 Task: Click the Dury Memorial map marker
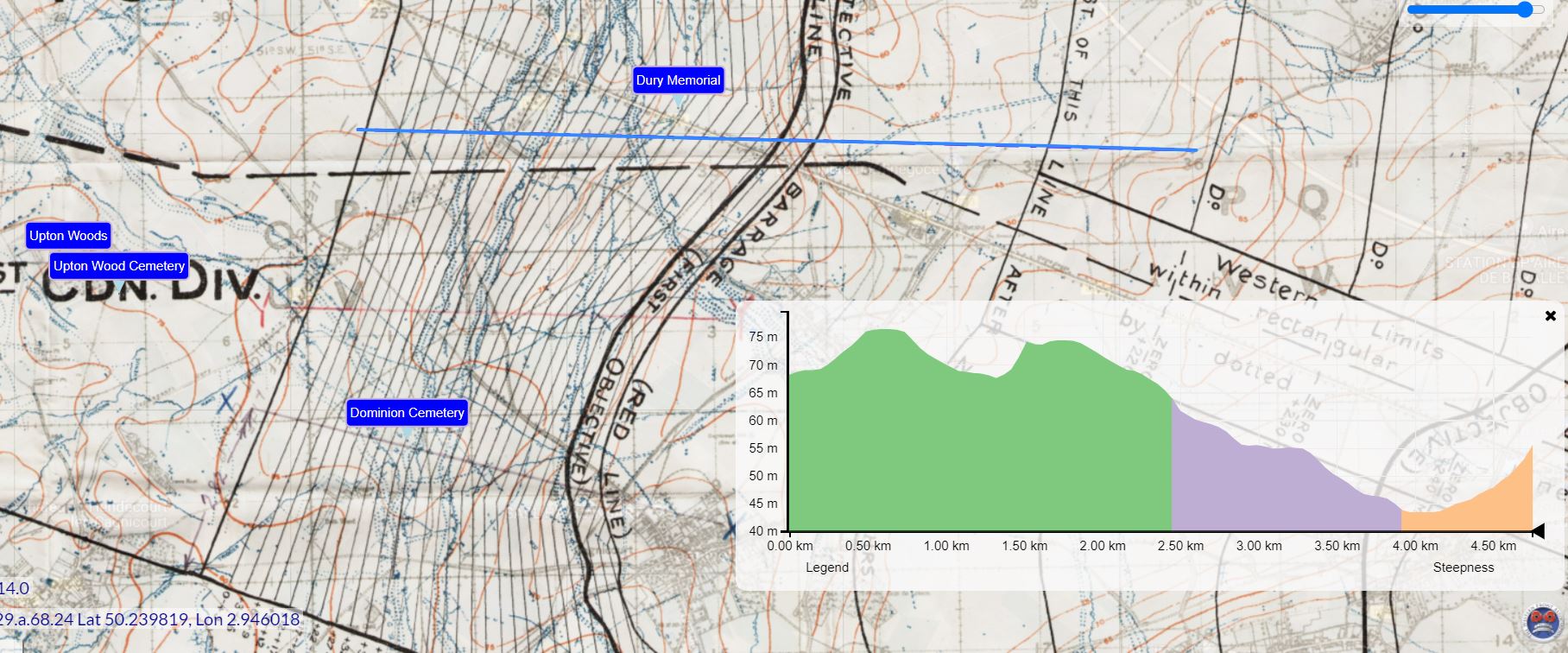[x=678, y=80]
